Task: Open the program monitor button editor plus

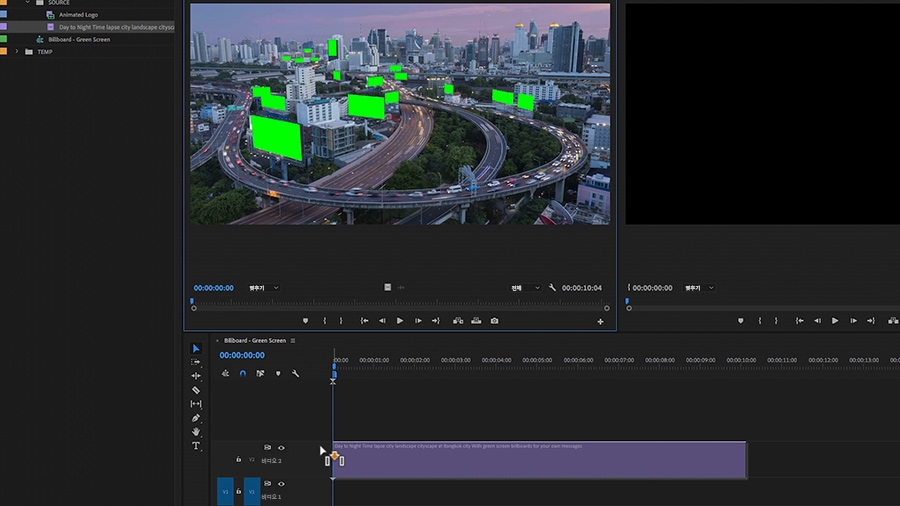Action: coord(601,322)
